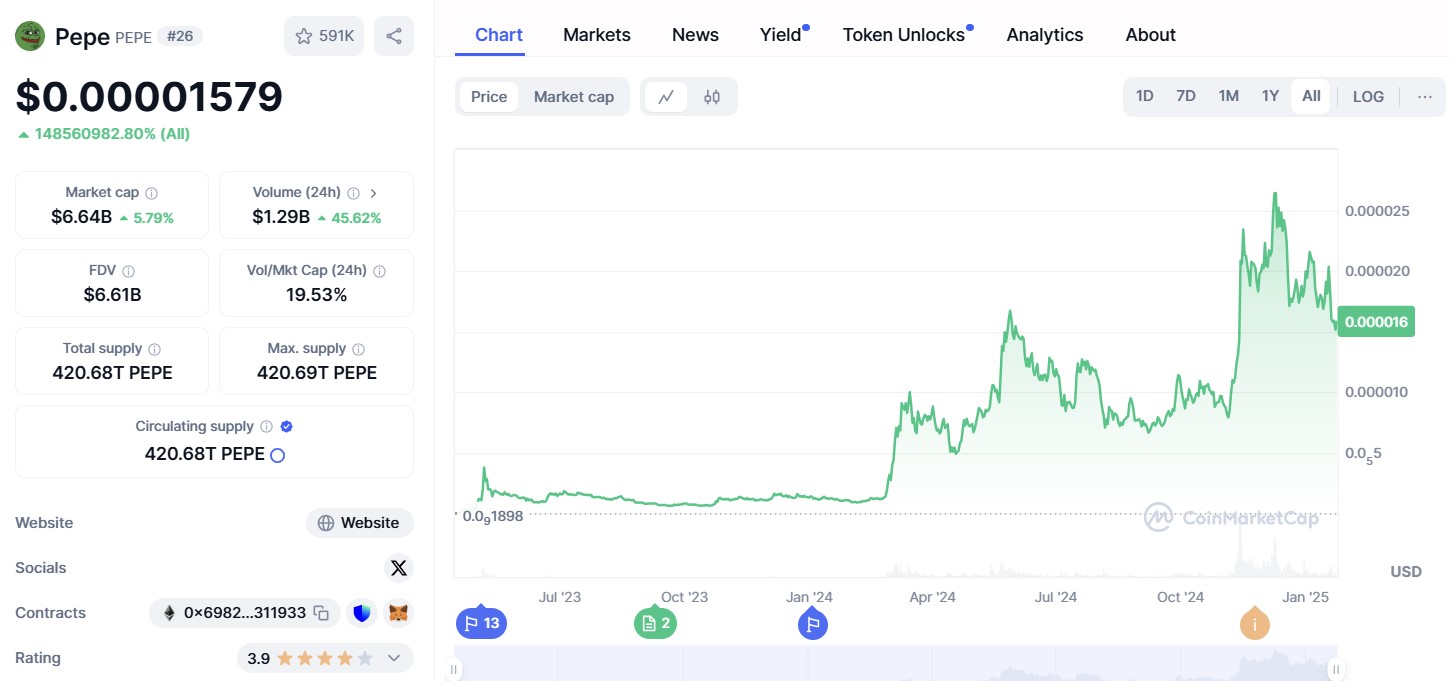Viewport: 1450px width, 681px height.
Task: Expand Volume (24h) details arrow
Action: [374, 192]
